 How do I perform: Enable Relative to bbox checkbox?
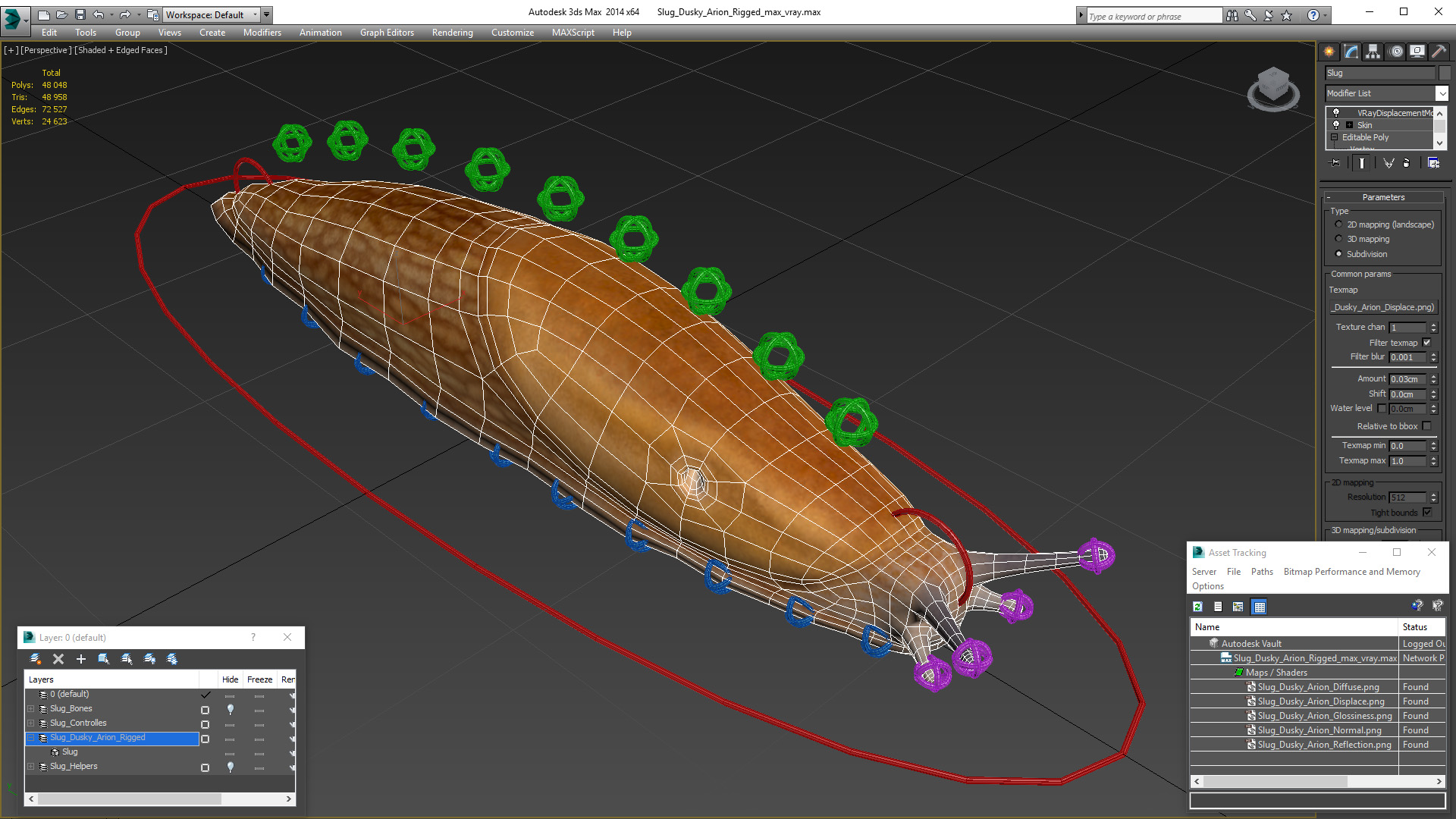point(1427,426)
